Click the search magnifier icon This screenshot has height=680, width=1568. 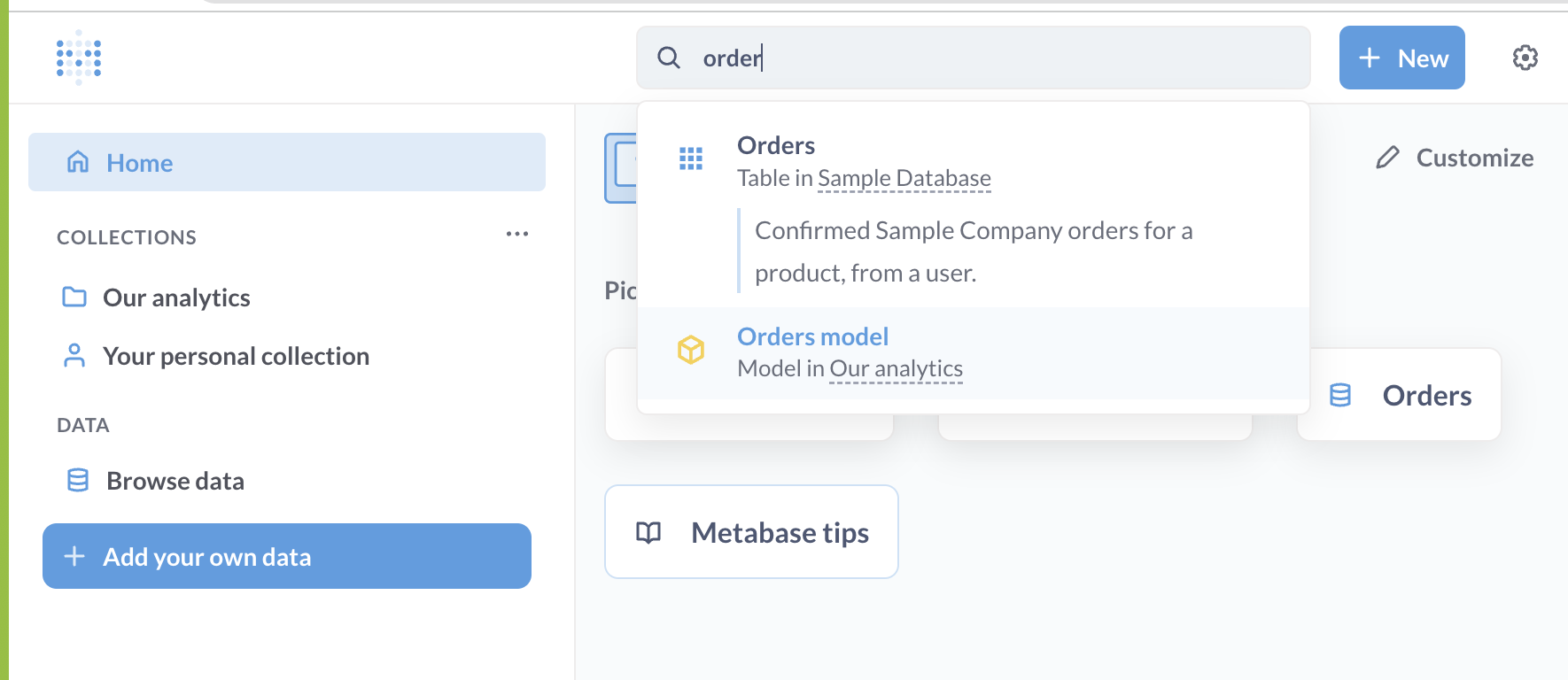point(669,57)
